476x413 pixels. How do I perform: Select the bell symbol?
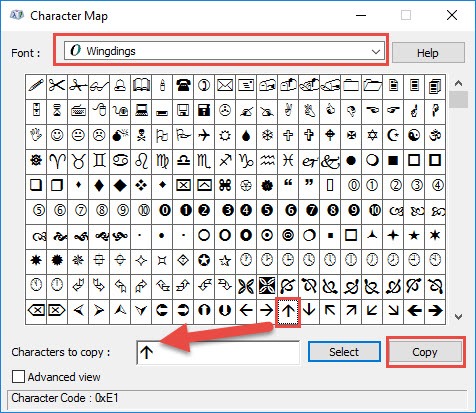click(120, 86)
